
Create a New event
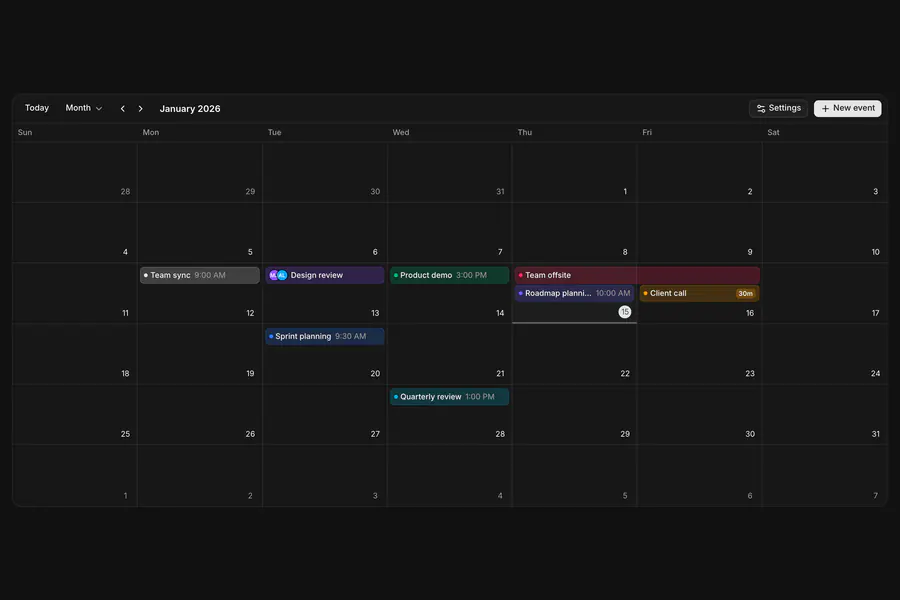tap(848, 109)
